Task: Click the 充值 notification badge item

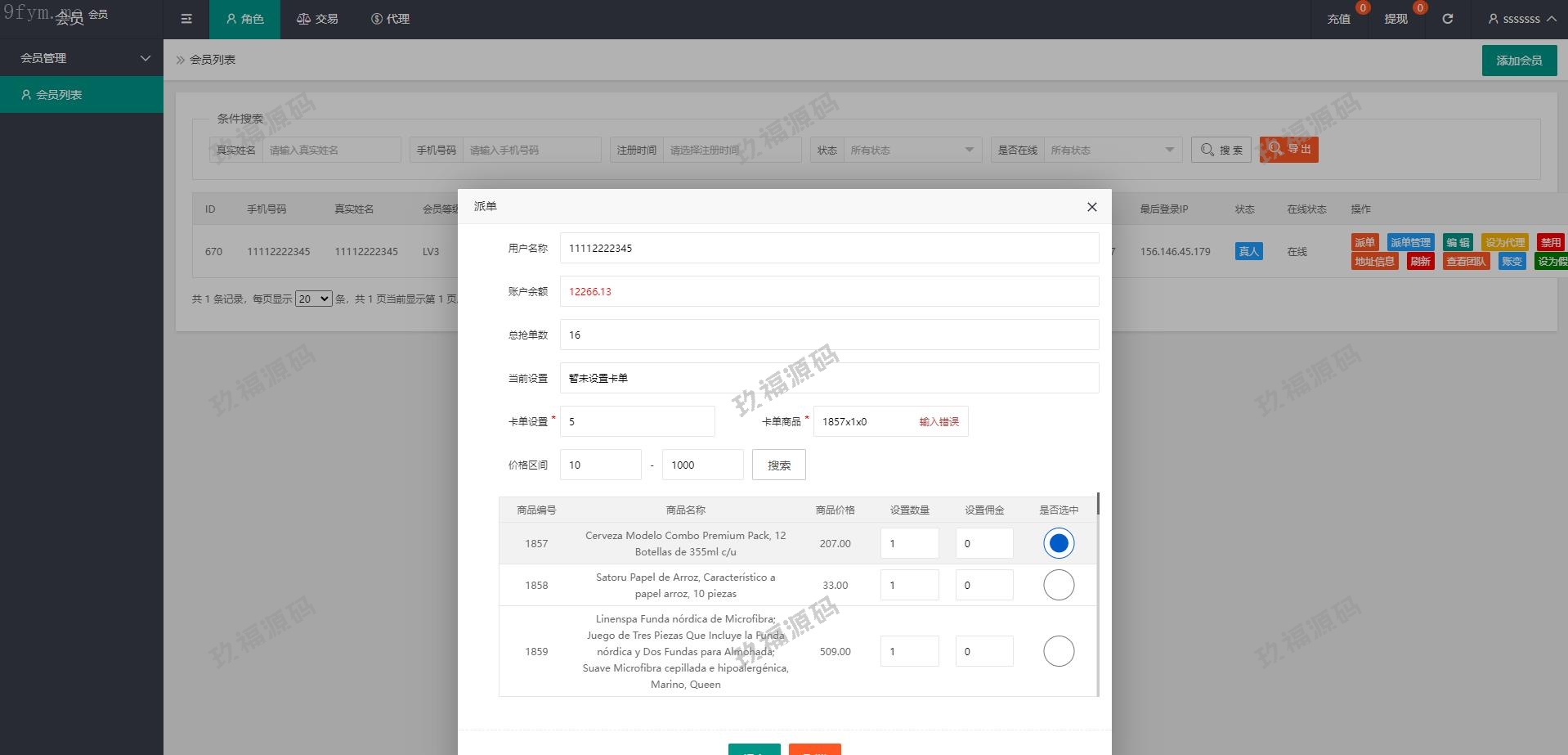Action: [x=1338, y=19]
